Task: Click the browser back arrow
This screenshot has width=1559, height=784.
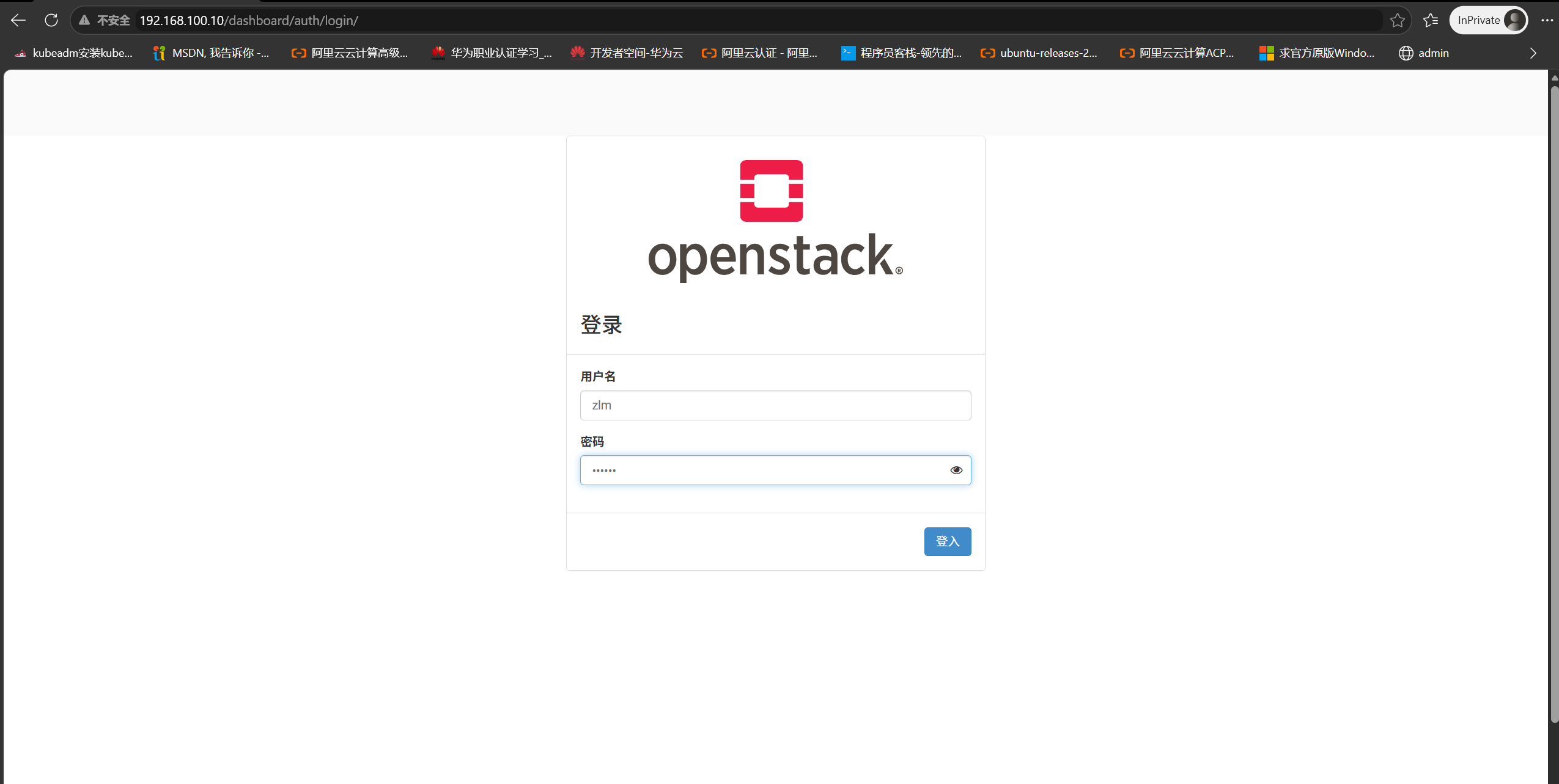Action: pos(18,20)
